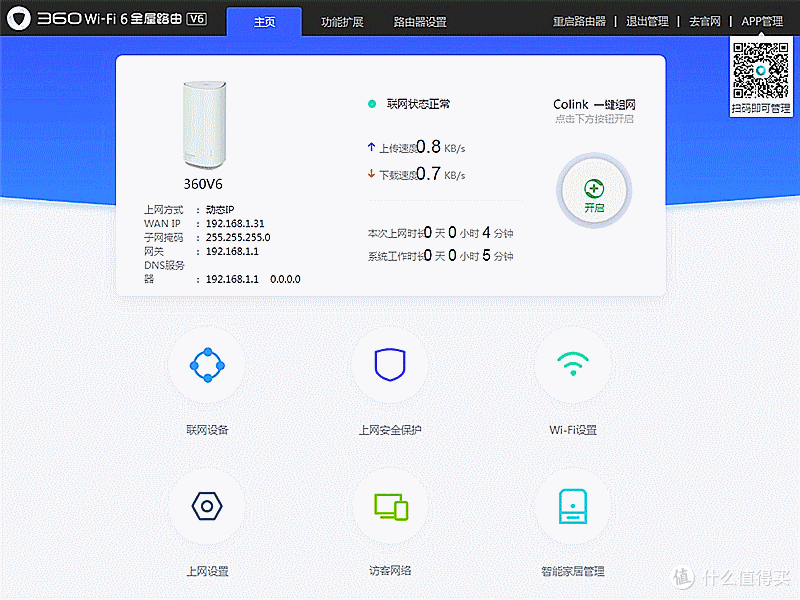Click the 360 Wi-Fi 6 全屋路由 title
800x600 pixels.
point(122,19)
